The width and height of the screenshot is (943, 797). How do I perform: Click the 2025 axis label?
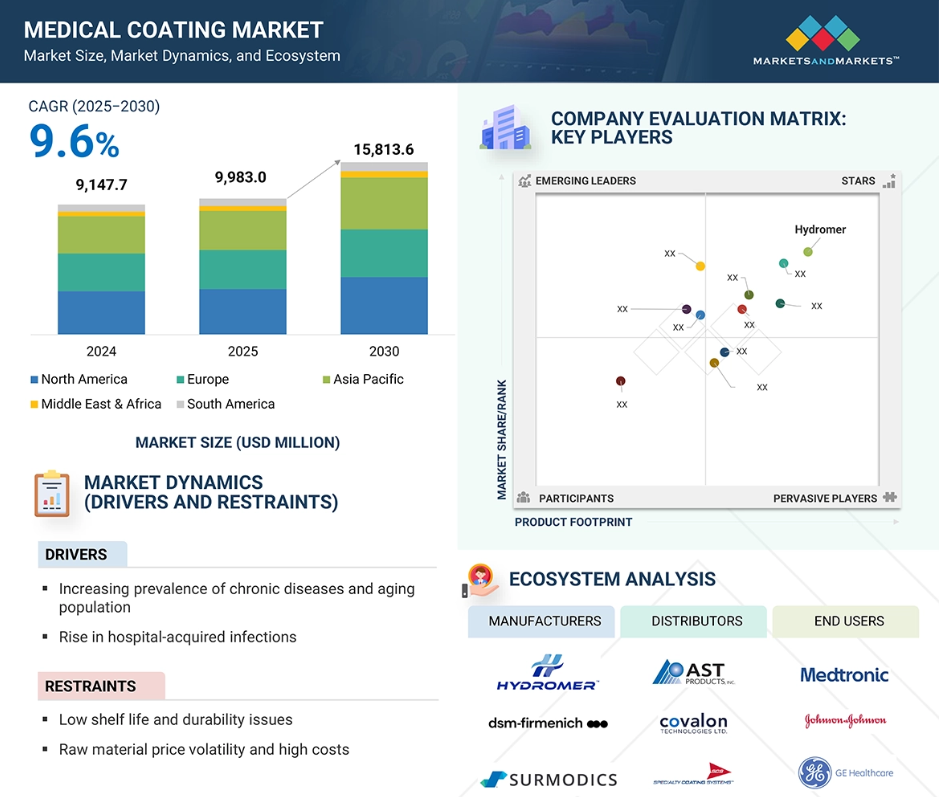(243, 351)
